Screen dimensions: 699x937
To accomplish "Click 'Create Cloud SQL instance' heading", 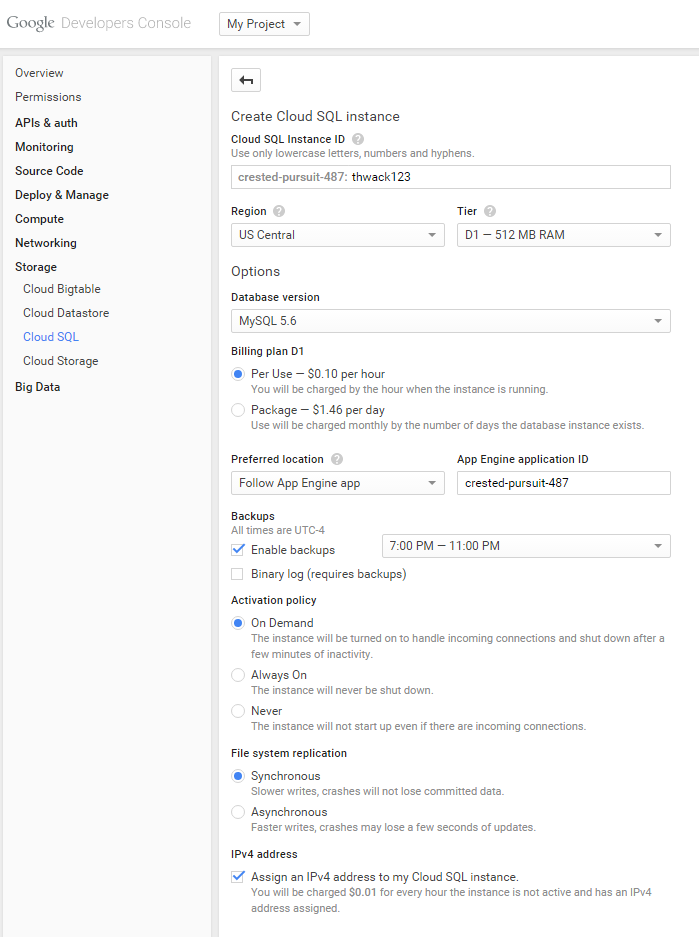I will (x=315, y=117).
